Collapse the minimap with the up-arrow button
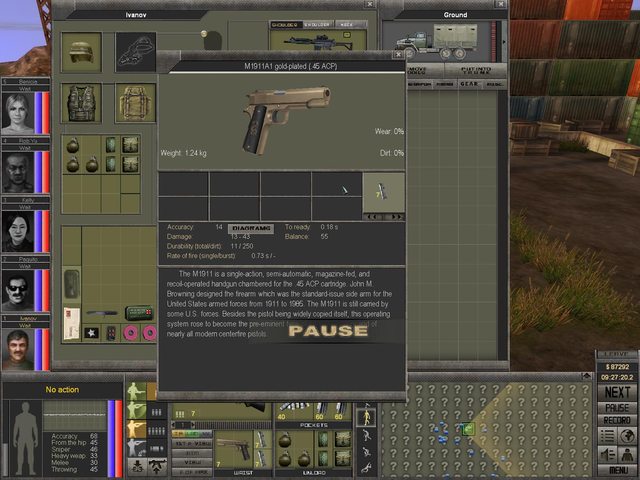 point(587,375)
